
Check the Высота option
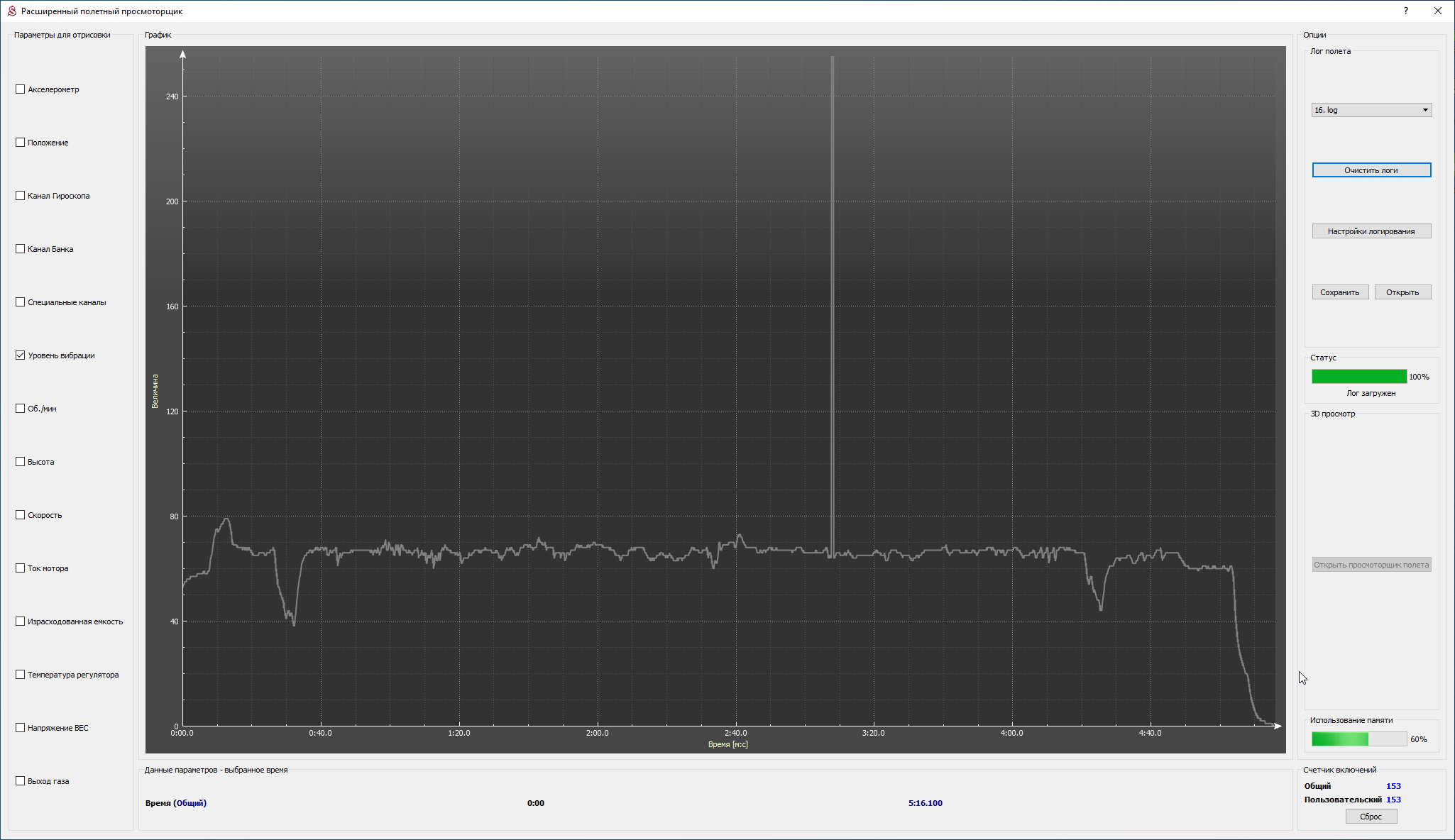(21, 462)
